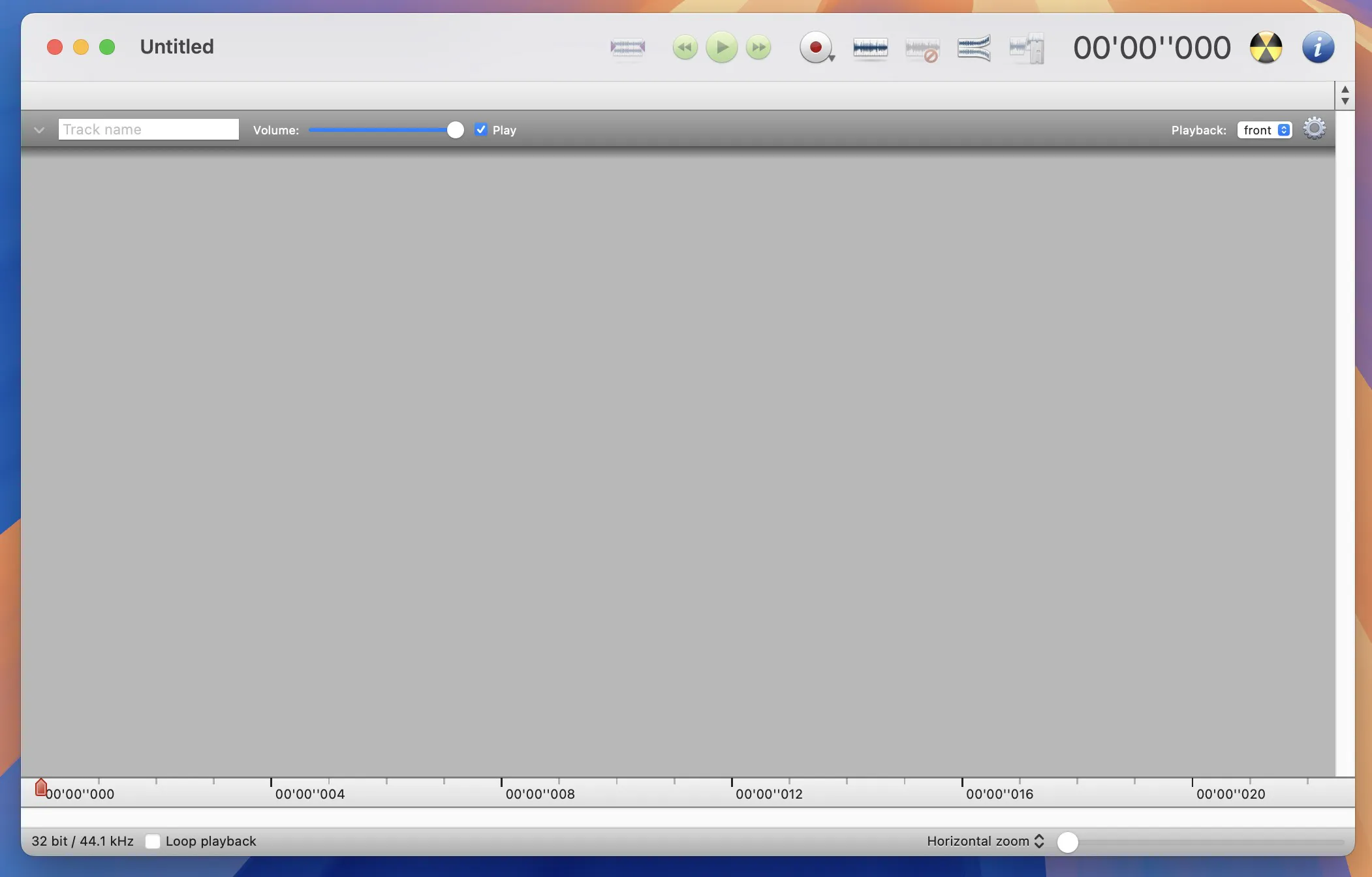The height and width of the screenshot is (877, 1372).
Task: Click the trim selection waveform icon
Action: coord(627,48)
